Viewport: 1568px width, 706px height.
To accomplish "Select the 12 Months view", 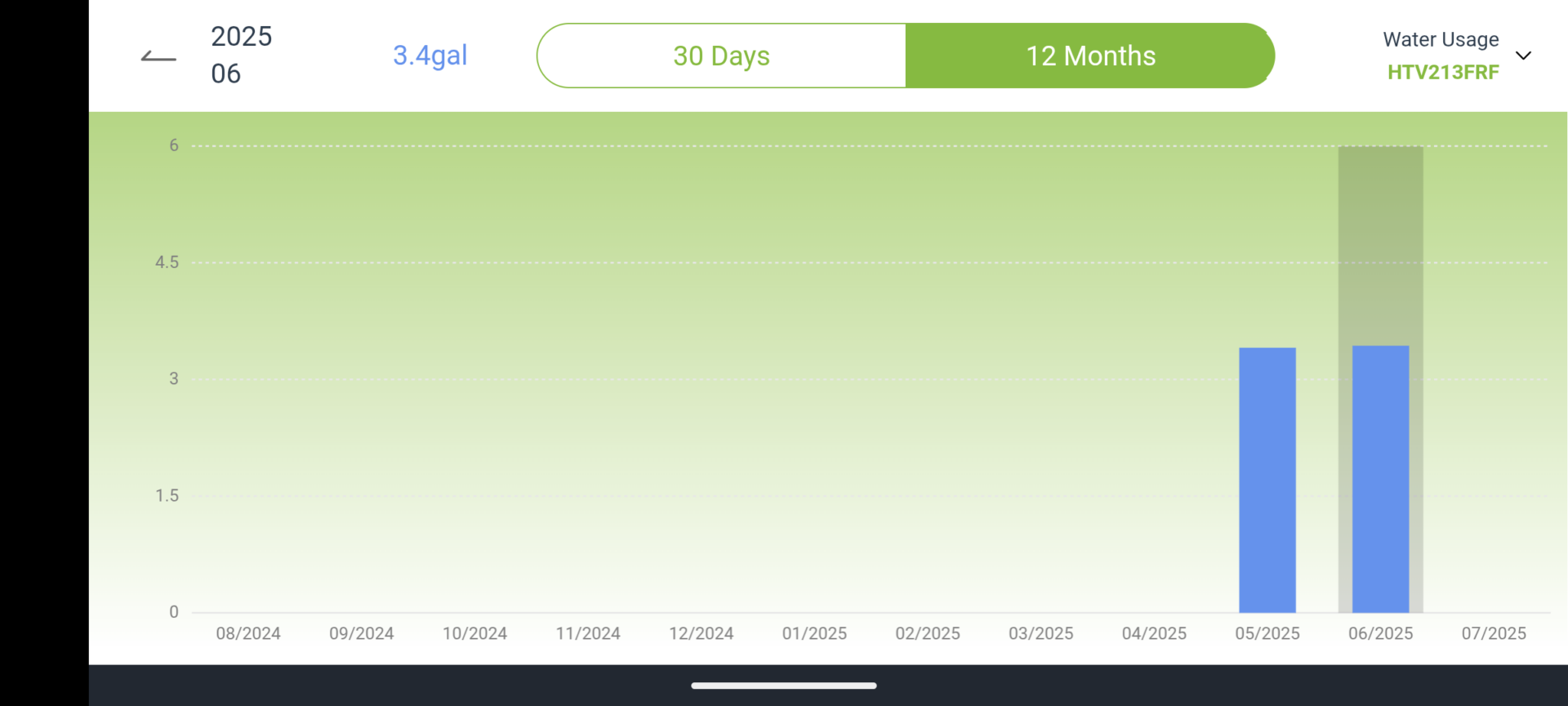I will click(x=1090, y=56).
